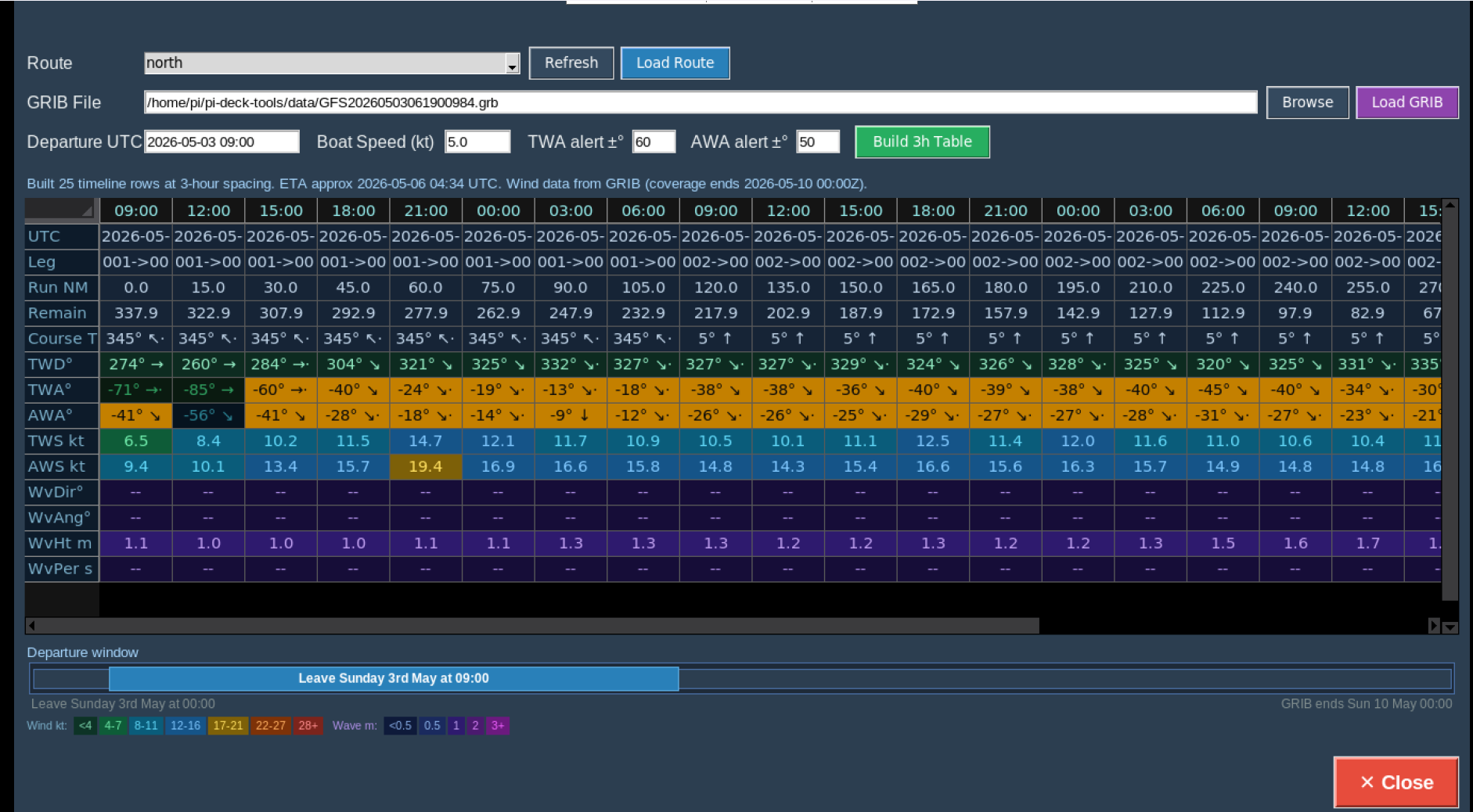Focus the GRIB File path field
Screen dimensions: 1473x812
pos(700,102)
